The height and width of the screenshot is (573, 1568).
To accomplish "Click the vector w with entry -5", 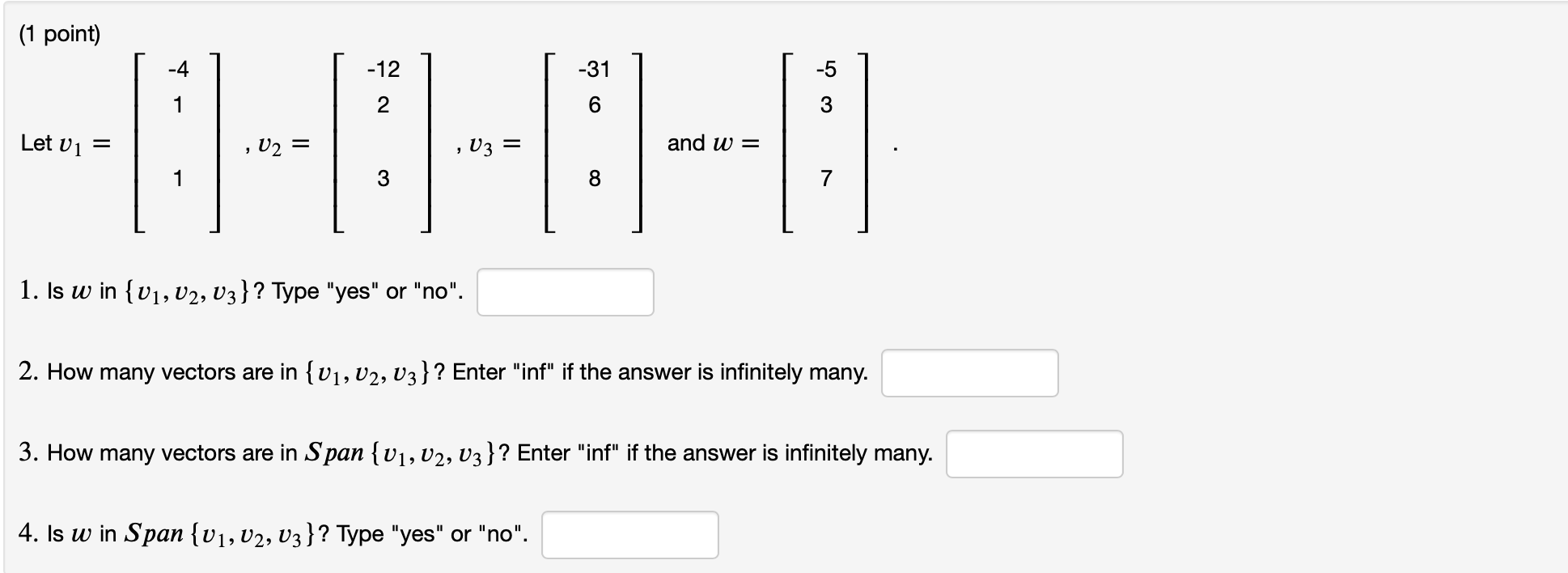I will click(x=825, y=142).
